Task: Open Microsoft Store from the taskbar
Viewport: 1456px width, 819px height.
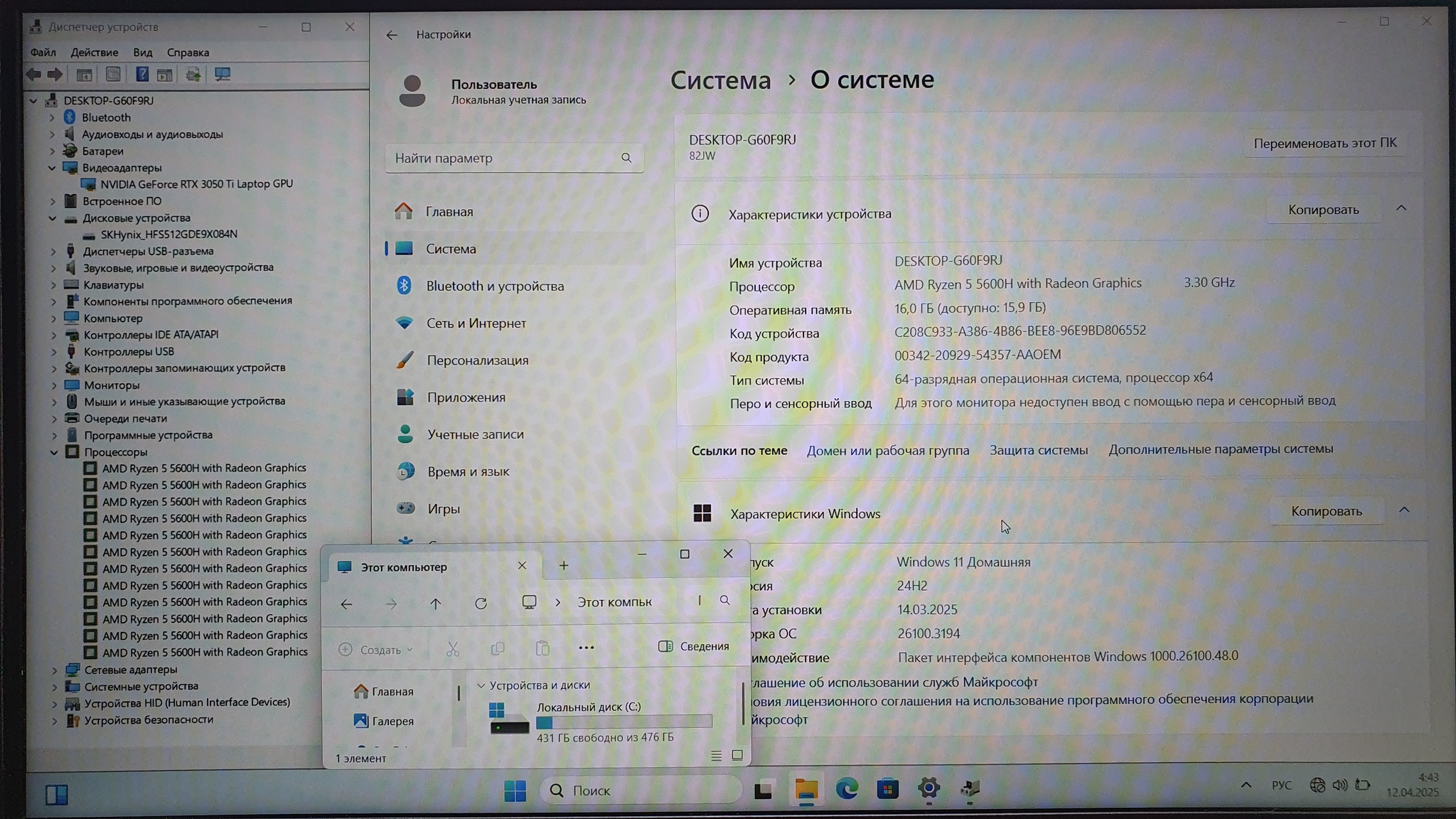Action: [887, 789]
